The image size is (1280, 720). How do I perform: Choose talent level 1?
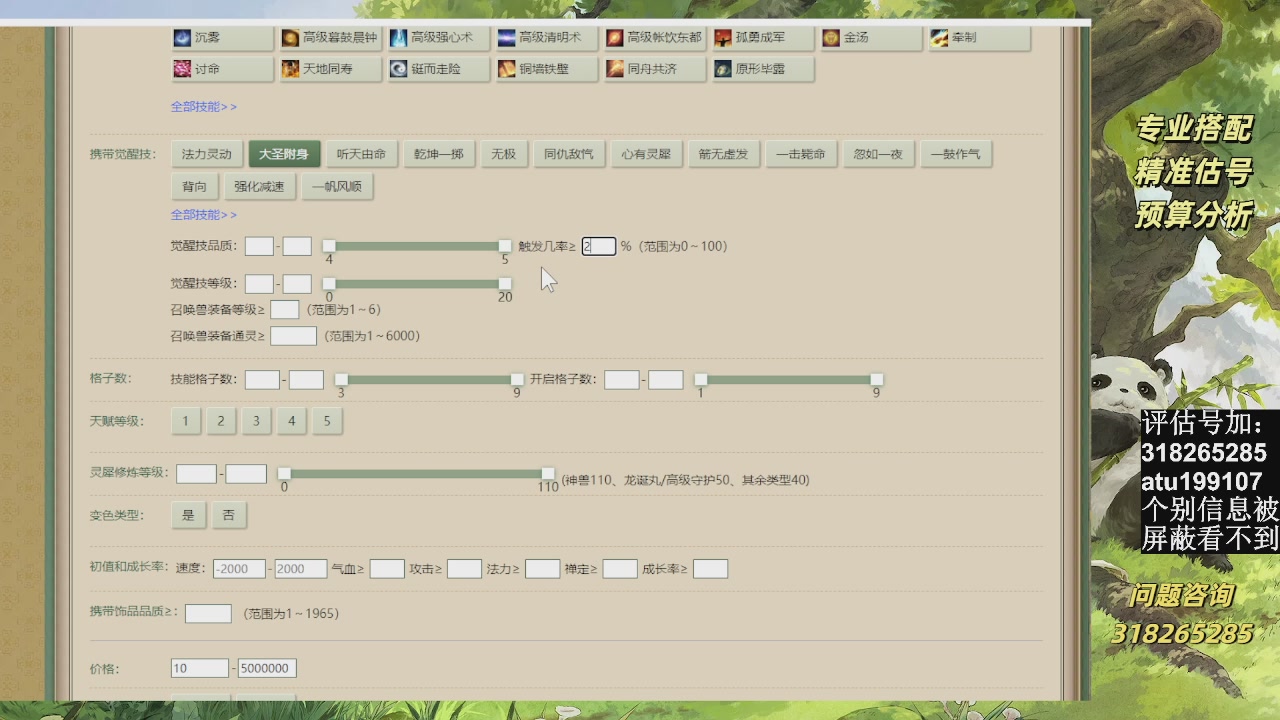[185, 421]
